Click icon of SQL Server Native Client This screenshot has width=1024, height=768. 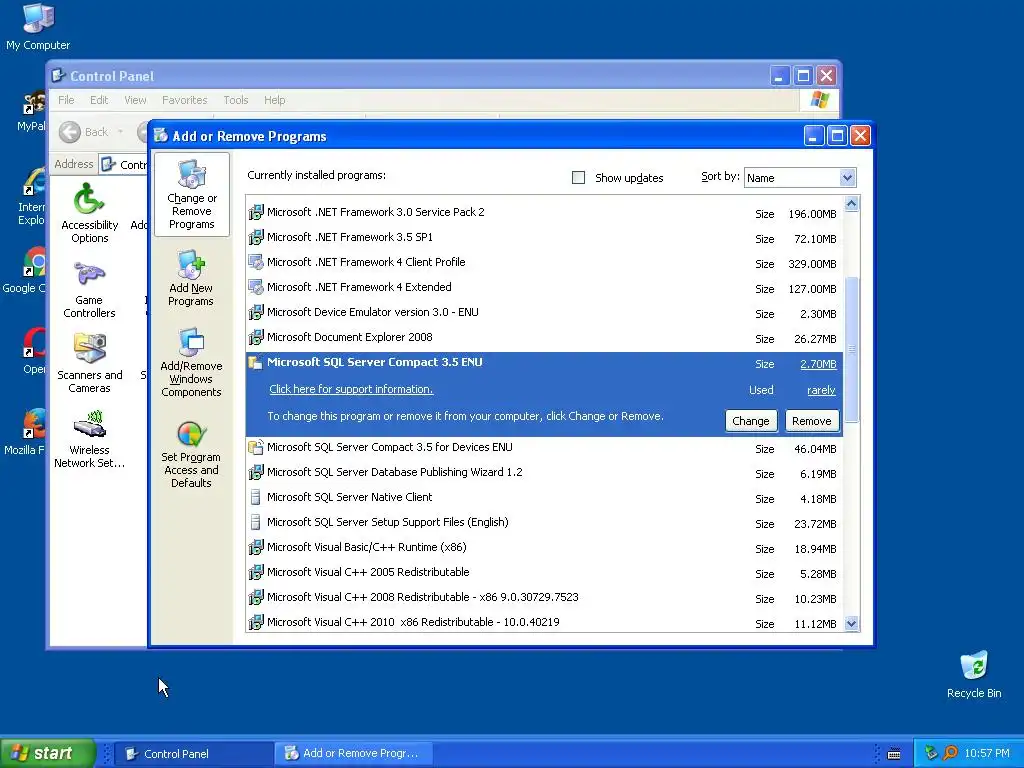[256, 498]
